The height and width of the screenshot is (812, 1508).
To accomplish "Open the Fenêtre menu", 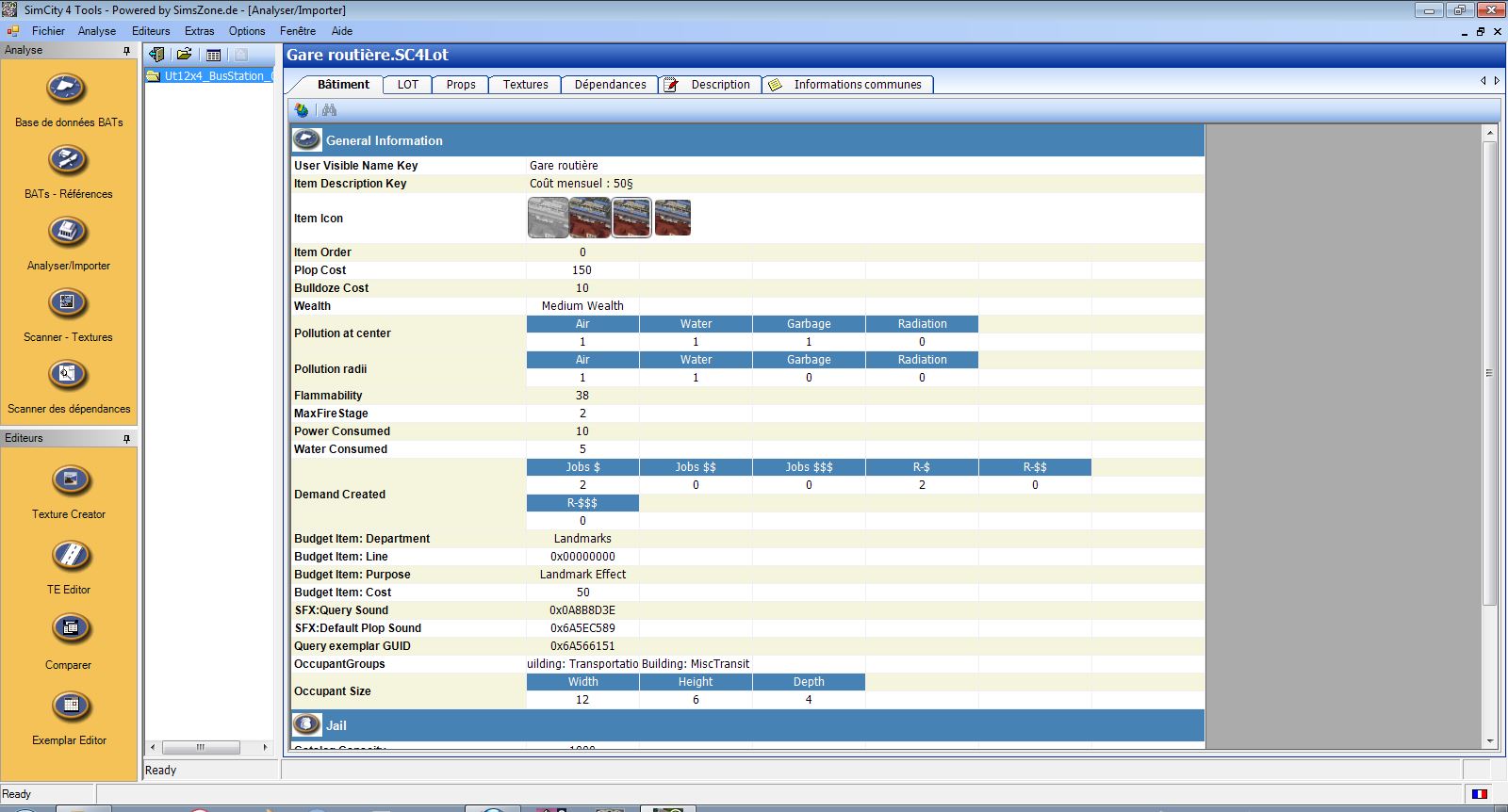I will tap(298, 31).
